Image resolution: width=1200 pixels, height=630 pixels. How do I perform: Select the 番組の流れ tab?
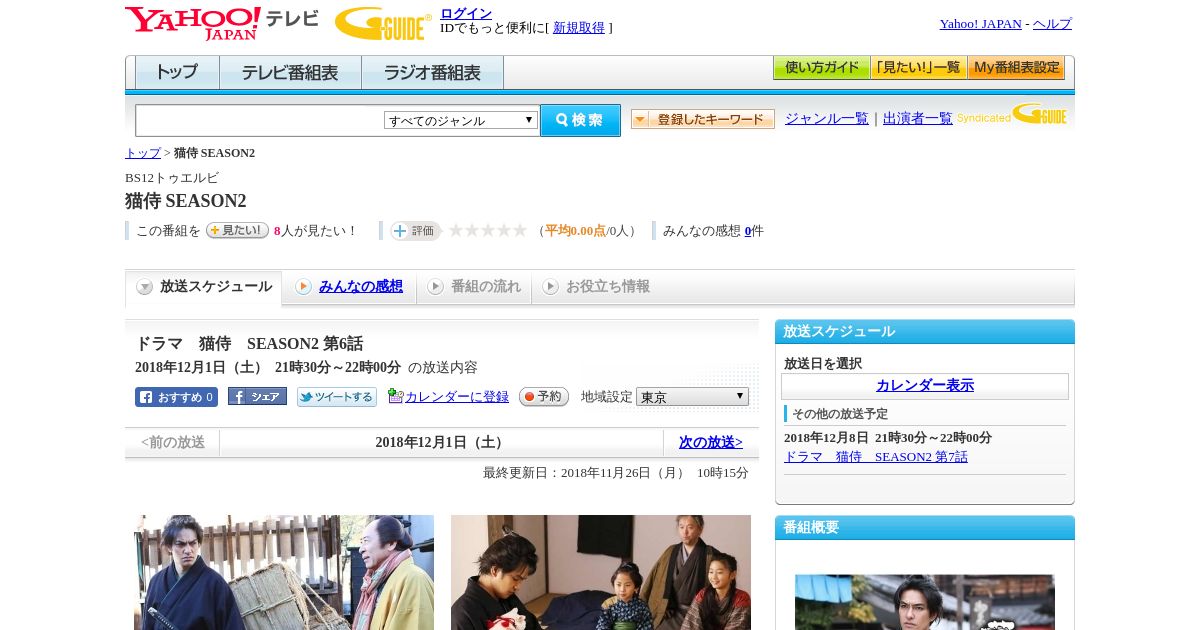(474, 286)
